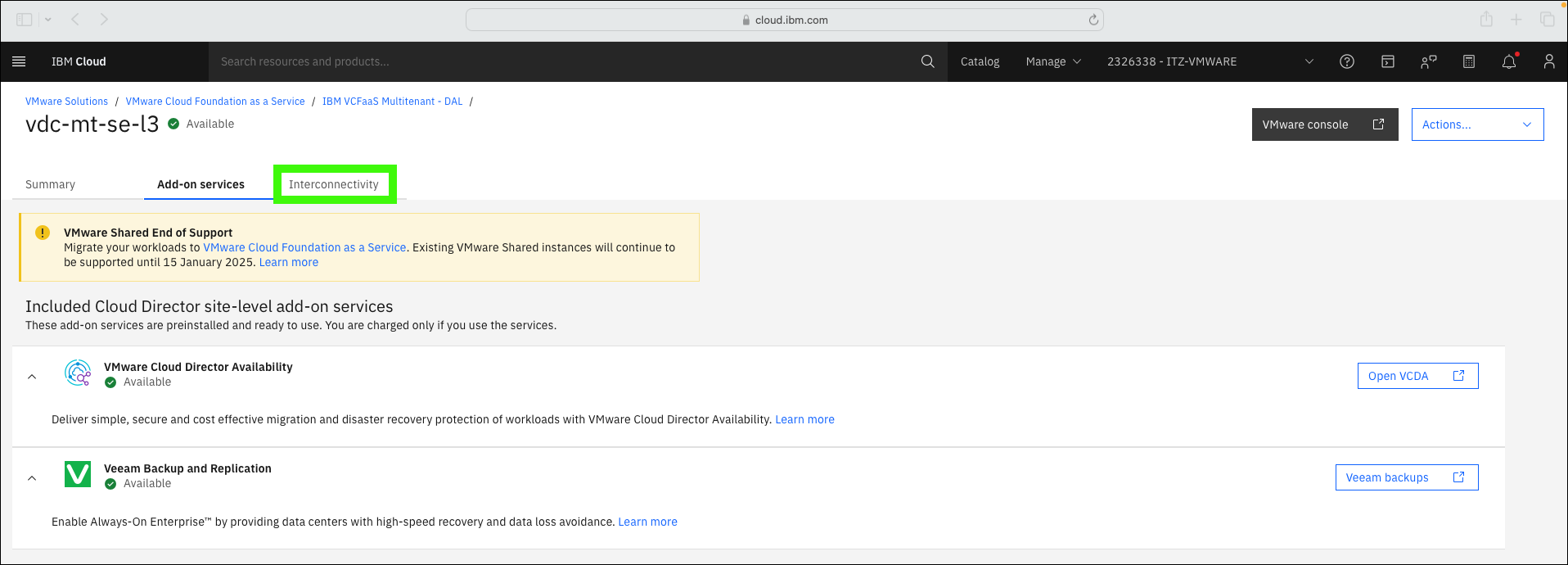This screenshot has height=565, width=1568.
Task: Click the VMware Cloud Director Availability title
Action: (x=198, y=367)
